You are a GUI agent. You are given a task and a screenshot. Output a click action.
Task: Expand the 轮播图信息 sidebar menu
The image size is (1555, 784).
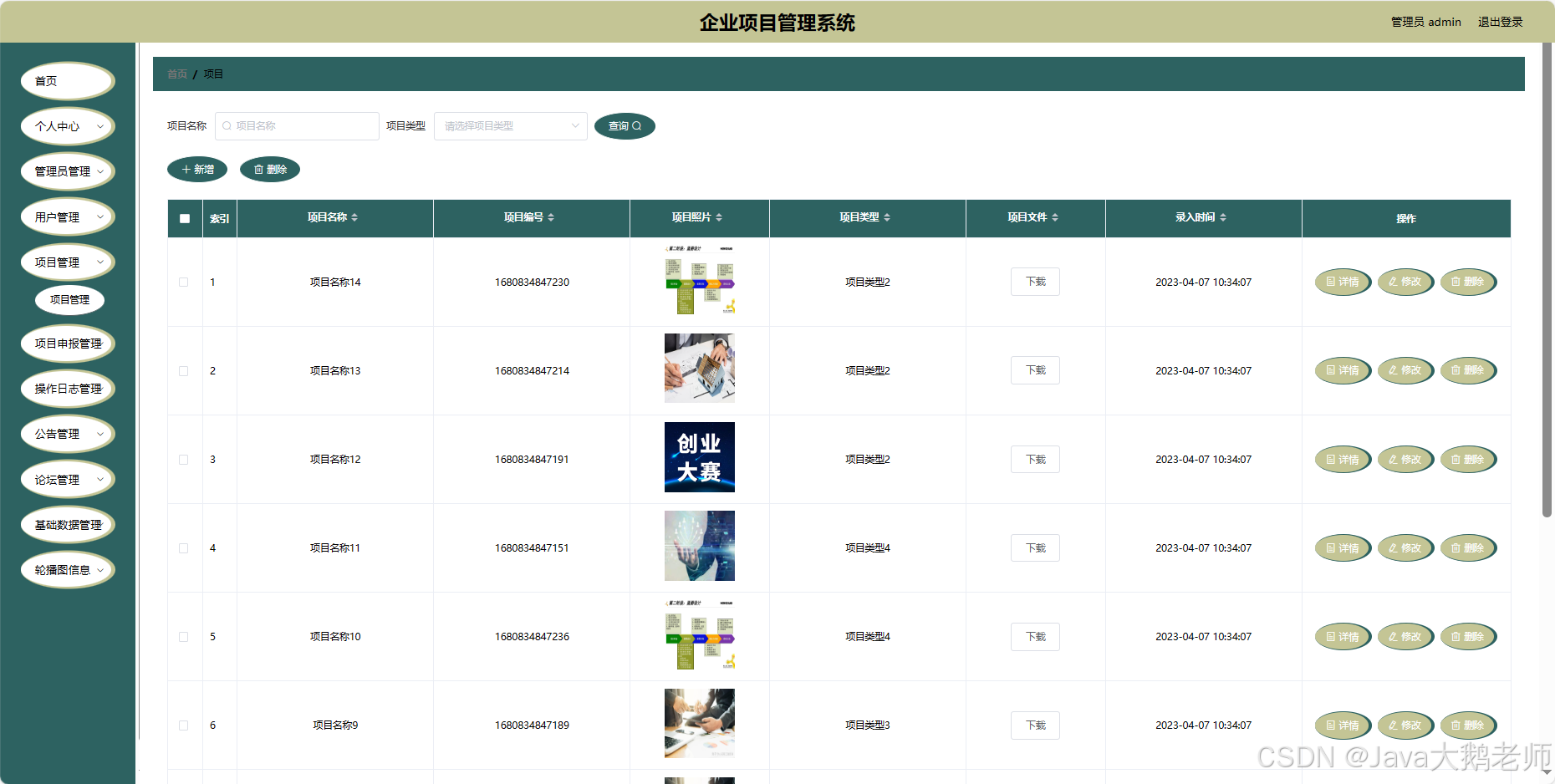tap(68, 570)
